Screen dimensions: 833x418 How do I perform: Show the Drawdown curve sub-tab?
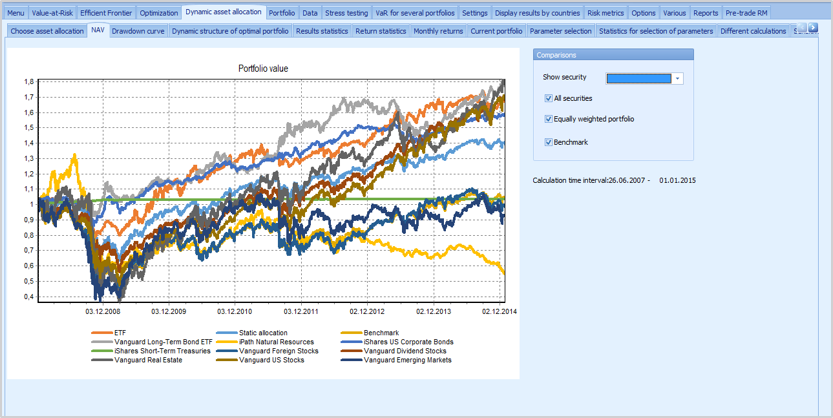[x=138, y=31]
